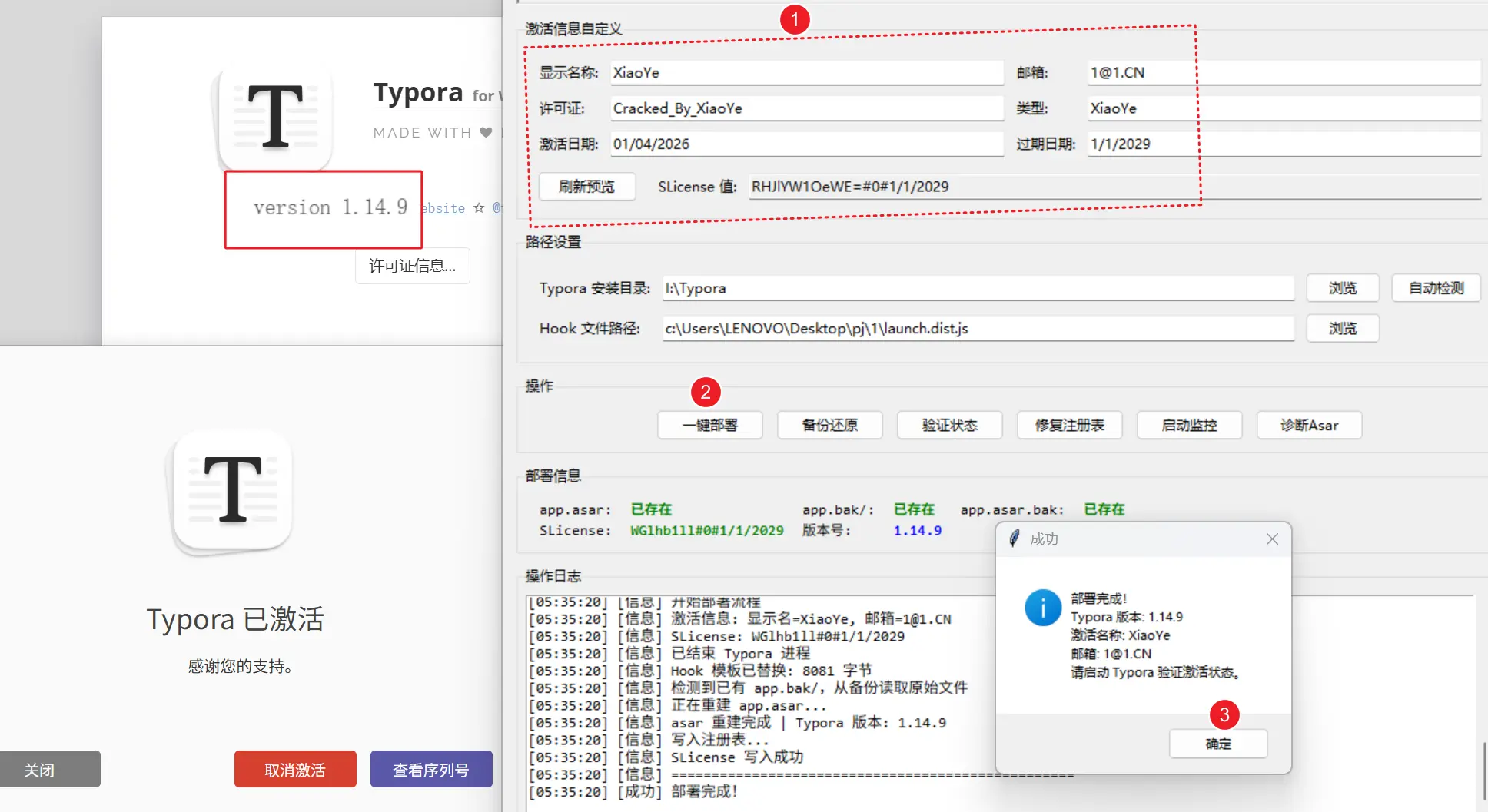Click log line 'SLicense 写入成功'
The width and height of the screenshot is (1488, 812).
(666, 757)
